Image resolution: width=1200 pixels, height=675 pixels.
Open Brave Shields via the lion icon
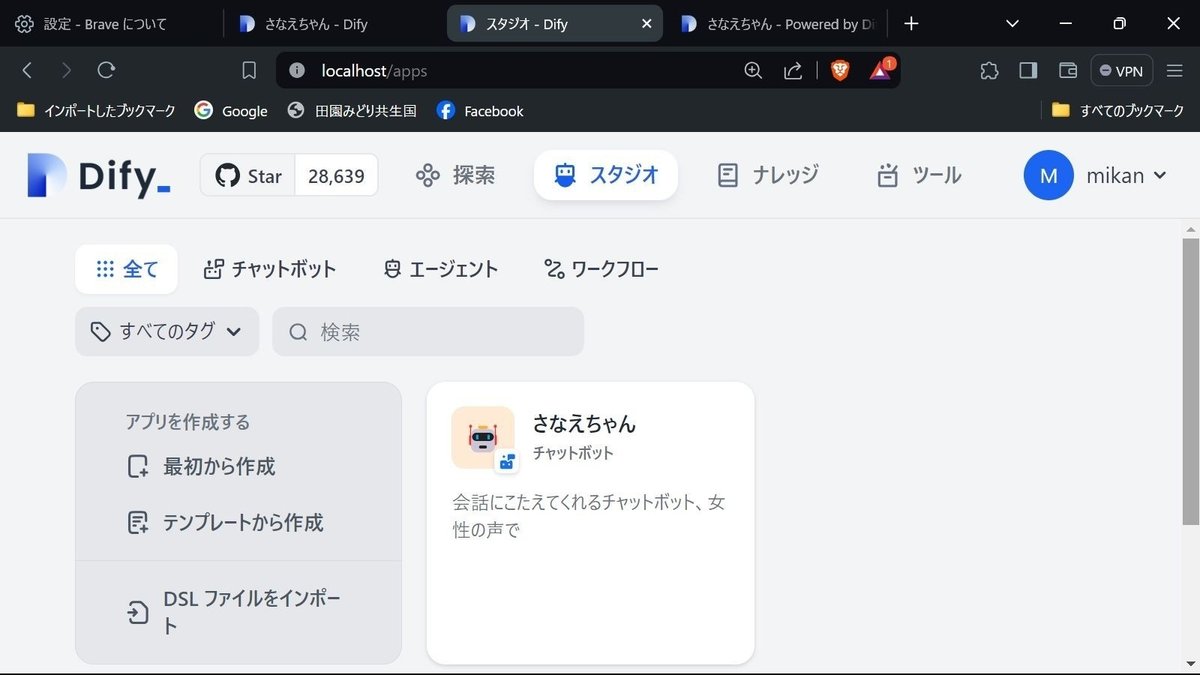point(839,71)
